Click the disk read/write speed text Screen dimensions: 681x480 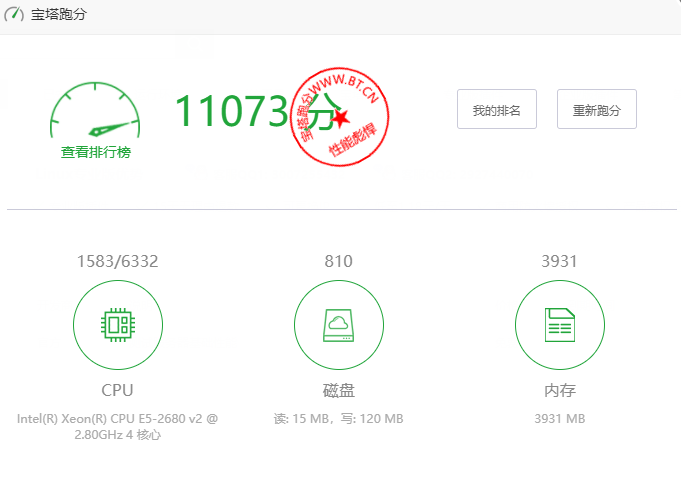(x=338, y=419)
